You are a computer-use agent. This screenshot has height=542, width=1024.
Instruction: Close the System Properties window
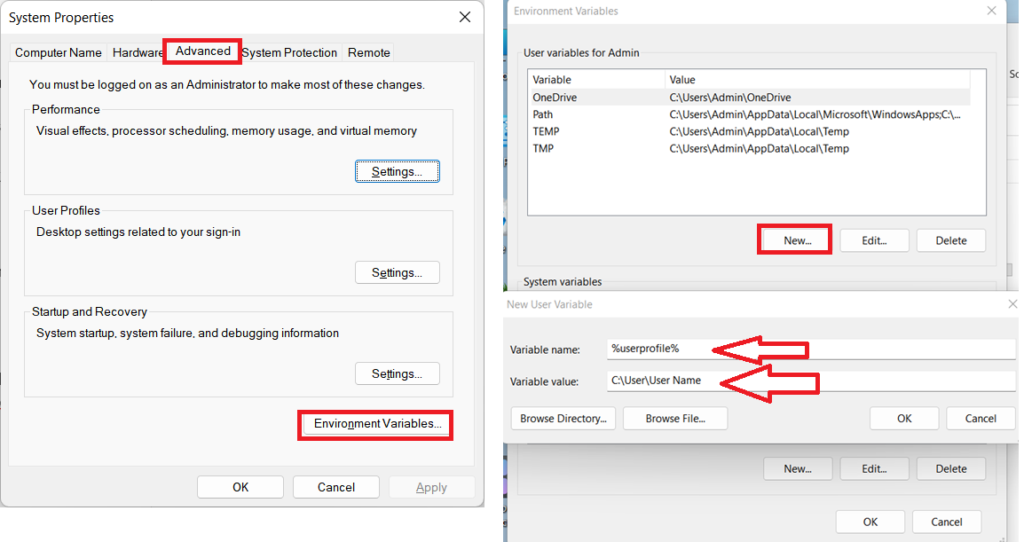pyautogui.click(x=465, y=17)
